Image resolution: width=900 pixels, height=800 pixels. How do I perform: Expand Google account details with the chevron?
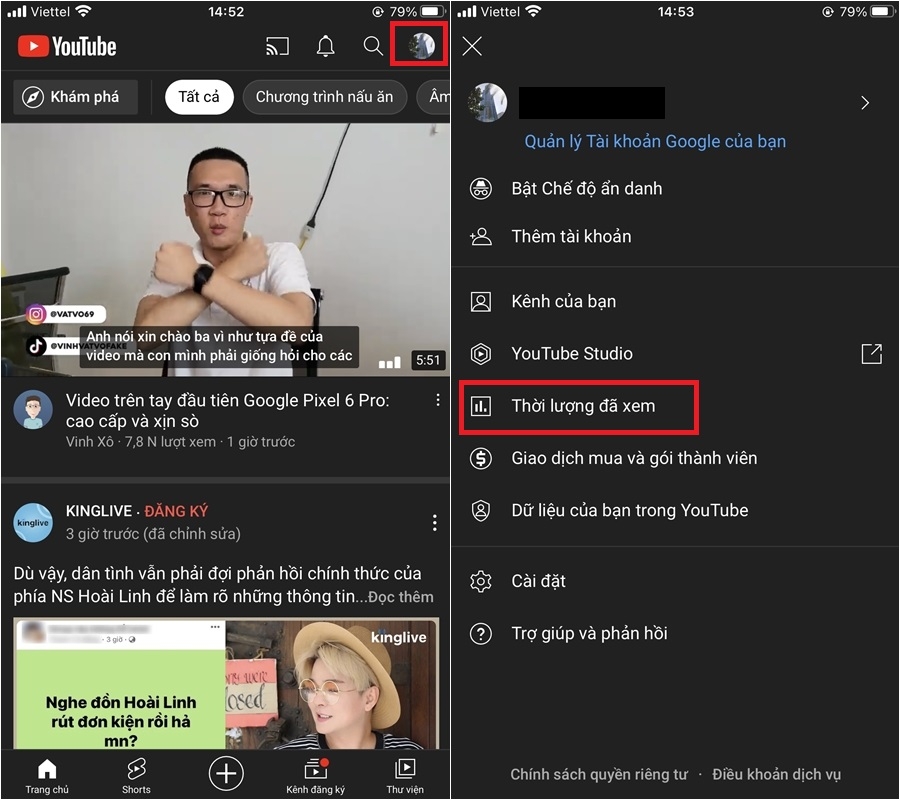(865, 102)
